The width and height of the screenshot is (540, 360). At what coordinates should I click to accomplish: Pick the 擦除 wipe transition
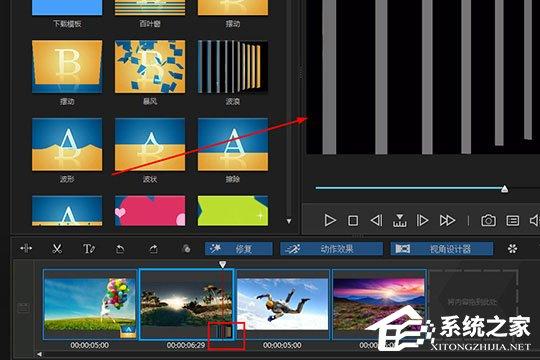233,144
